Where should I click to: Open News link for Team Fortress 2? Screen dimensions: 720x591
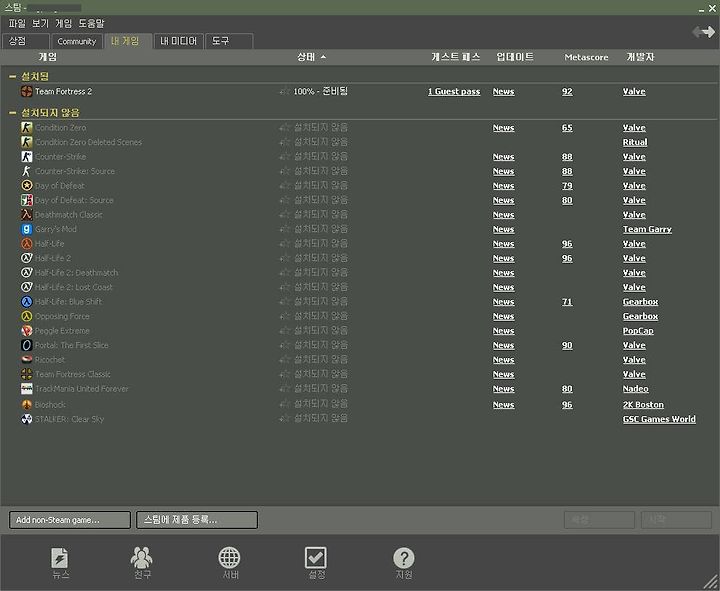[503, 91]
